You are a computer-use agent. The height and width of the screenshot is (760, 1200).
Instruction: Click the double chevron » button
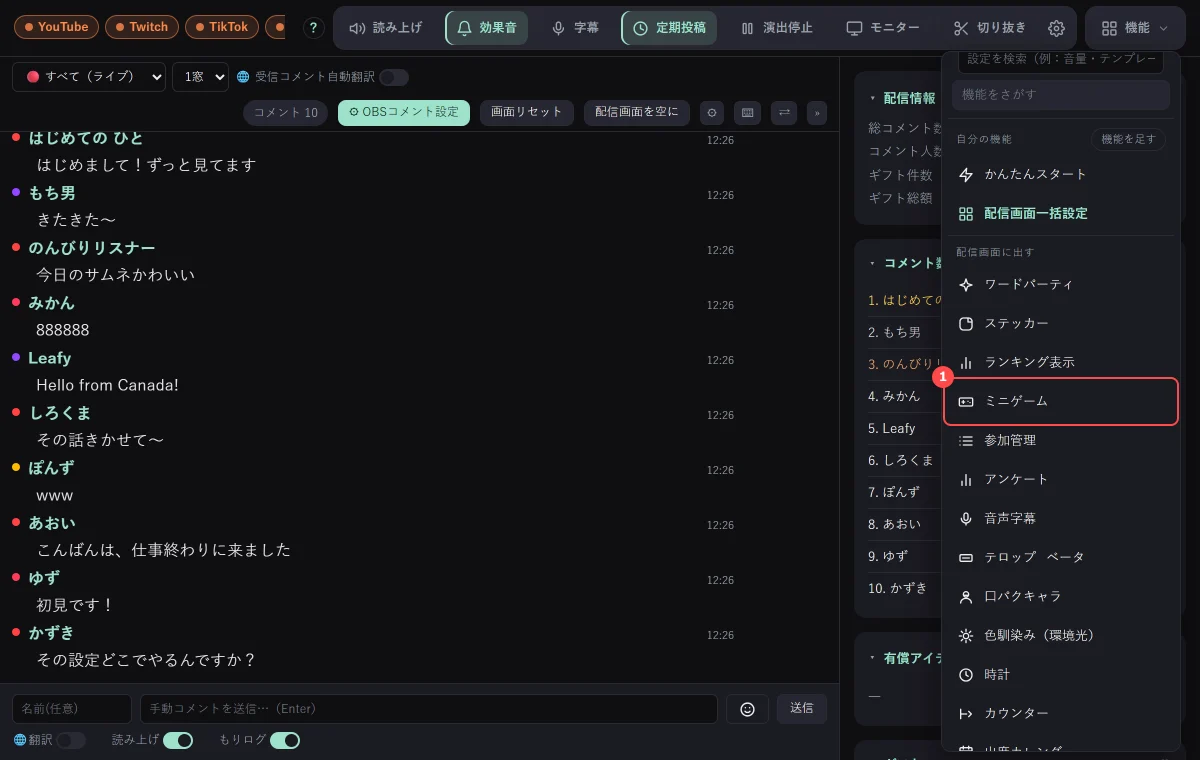pos(817,113)
